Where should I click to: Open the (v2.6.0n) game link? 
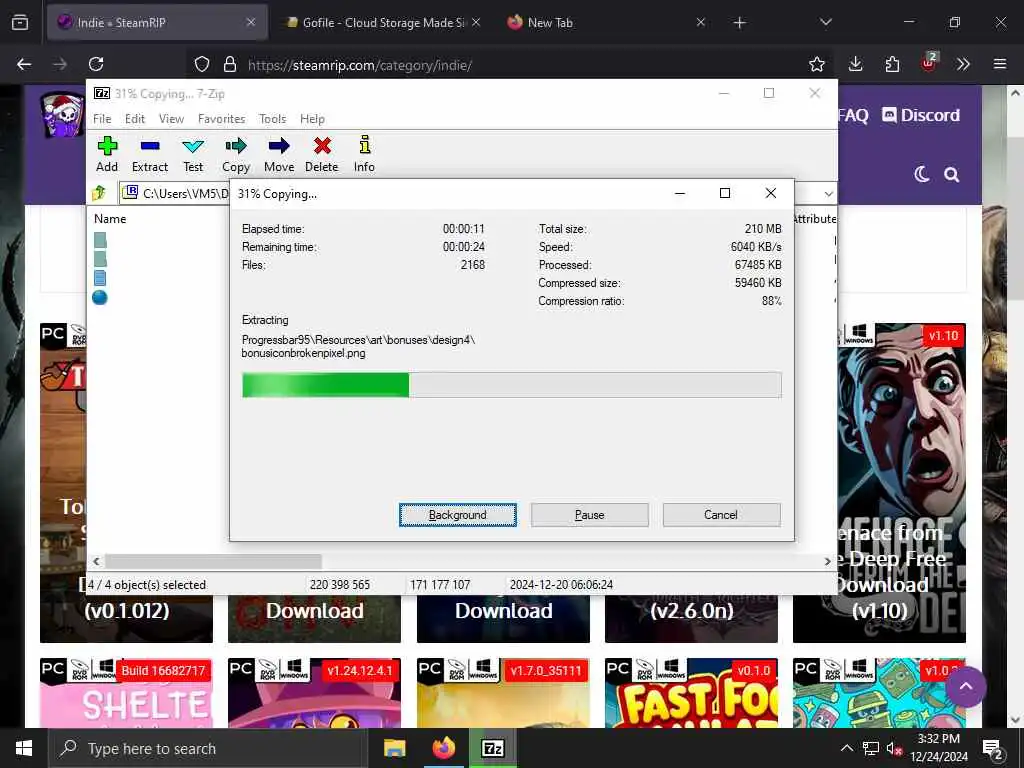(x=692, y=611)
